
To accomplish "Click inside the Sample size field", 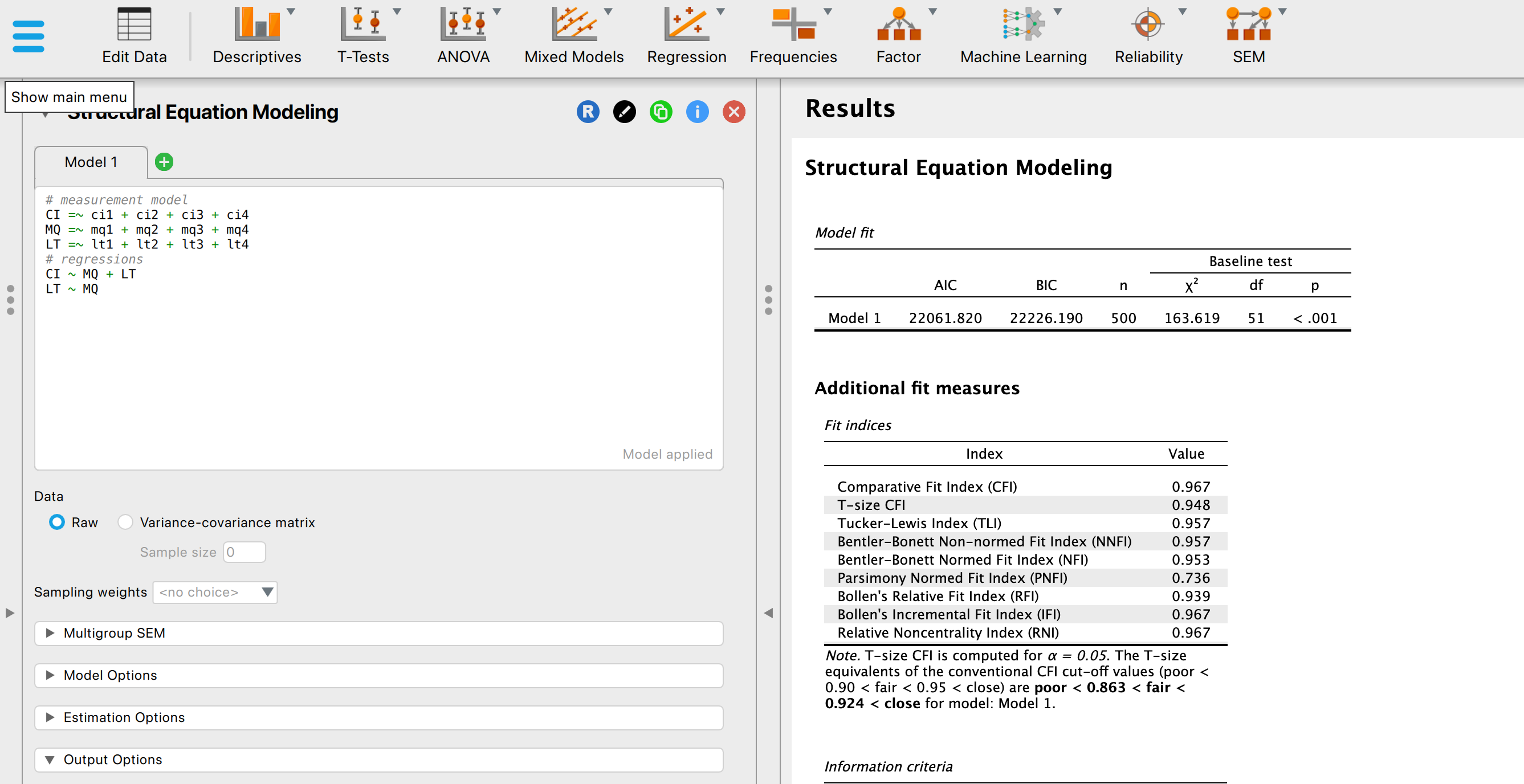I will coord(243,552).
